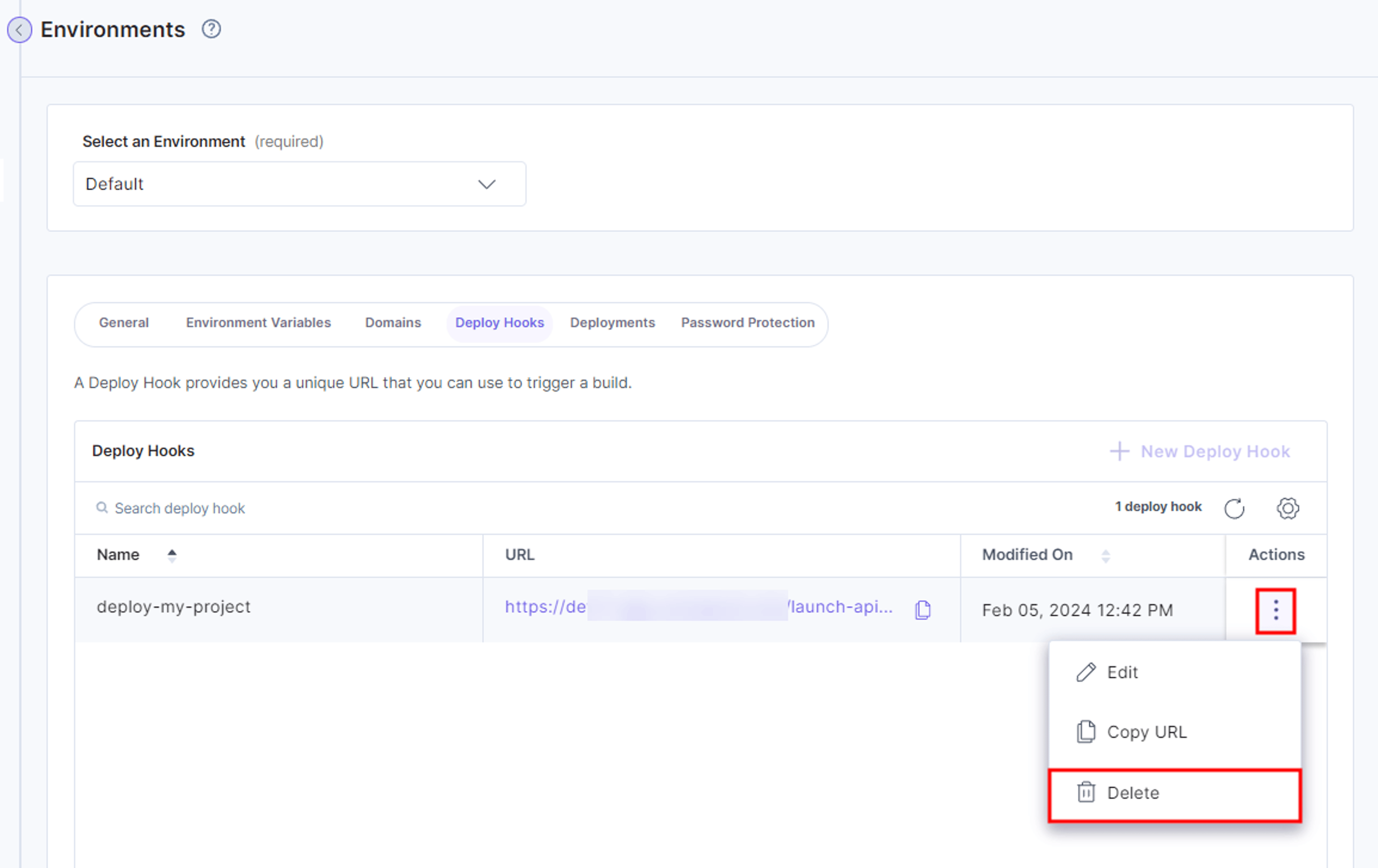Click the back arrow beside Environments

coord(19,30)
